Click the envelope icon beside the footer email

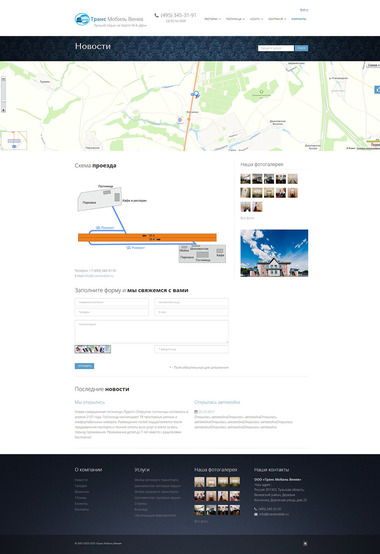click(256, 514)
